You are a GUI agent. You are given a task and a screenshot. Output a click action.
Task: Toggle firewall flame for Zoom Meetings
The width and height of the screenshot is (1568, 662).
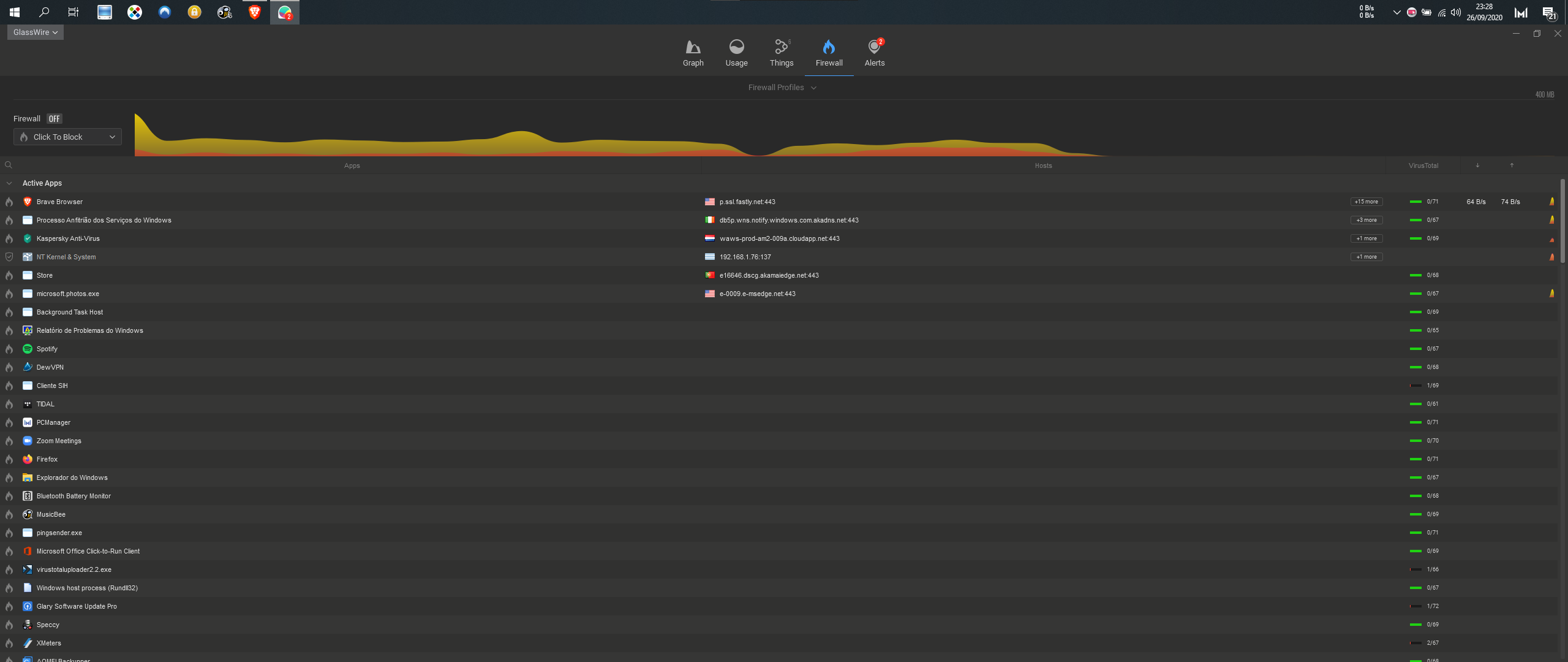click(x=9, y=441)
